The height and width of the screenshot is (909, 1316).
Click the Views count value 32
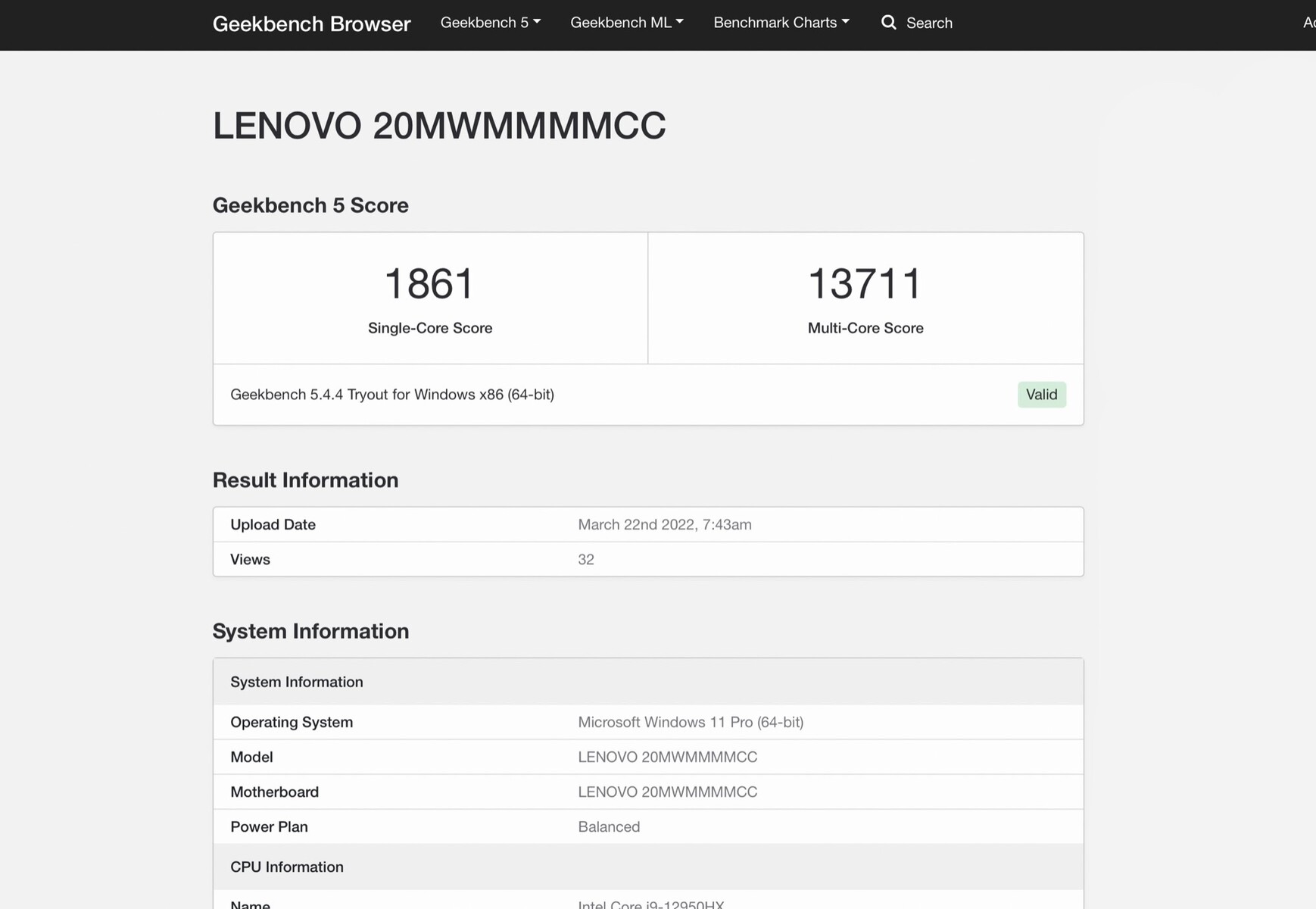(x=586, y=560)
